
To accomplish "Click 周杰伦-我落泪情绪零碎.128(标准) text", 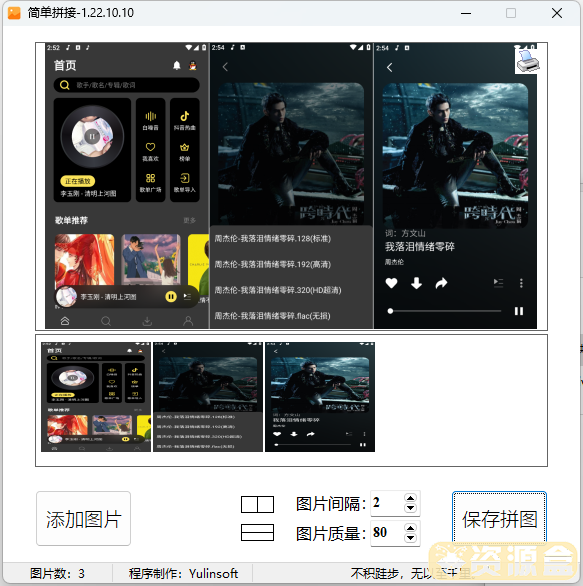I will 273,238.
